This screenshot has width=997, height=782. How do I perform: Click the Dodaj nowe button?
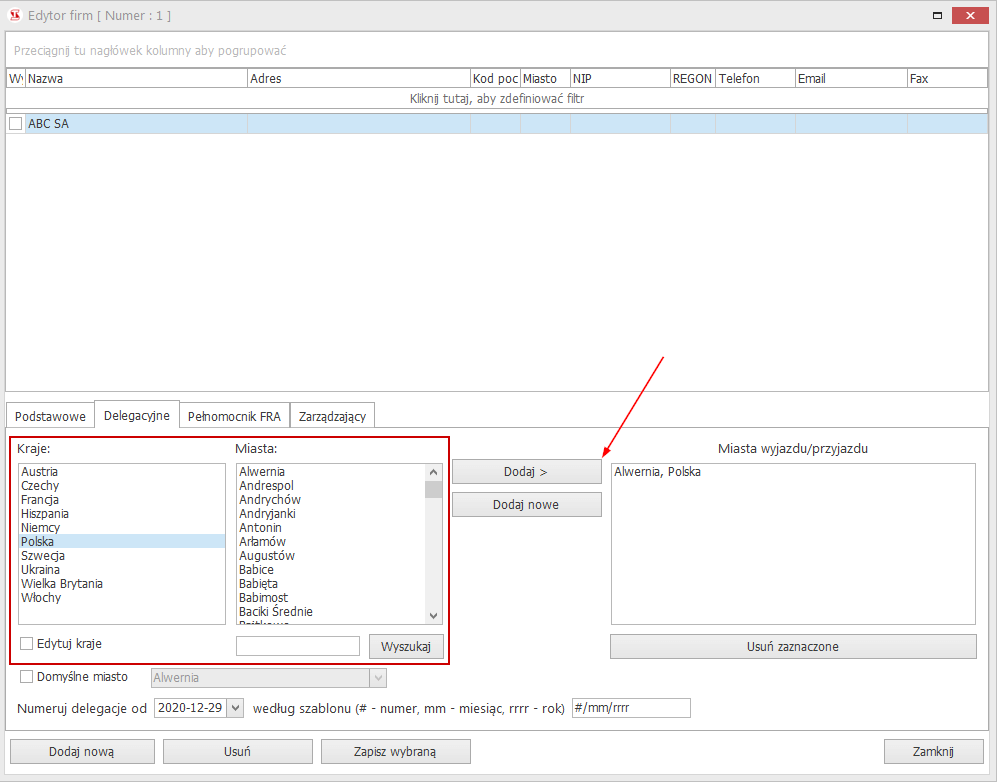click(x=526, y=505)
